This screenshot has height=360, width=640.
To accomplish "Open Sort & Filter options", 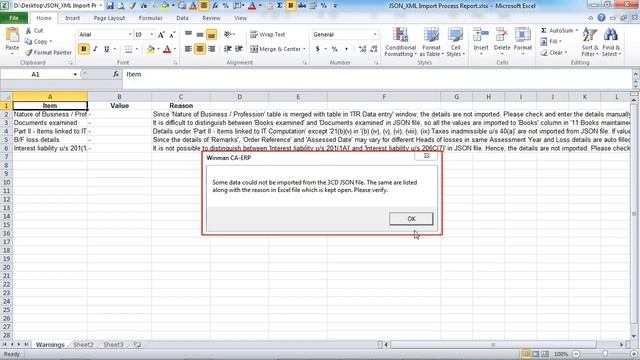I will pyautogui.click(x=590, y=42).
